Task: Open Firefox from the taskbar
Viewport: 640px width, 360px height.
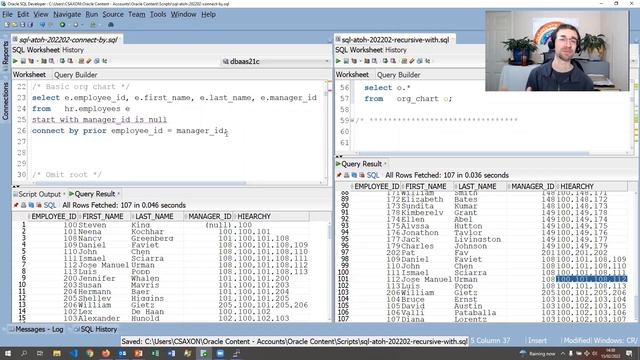Action: tap(106, 353)
